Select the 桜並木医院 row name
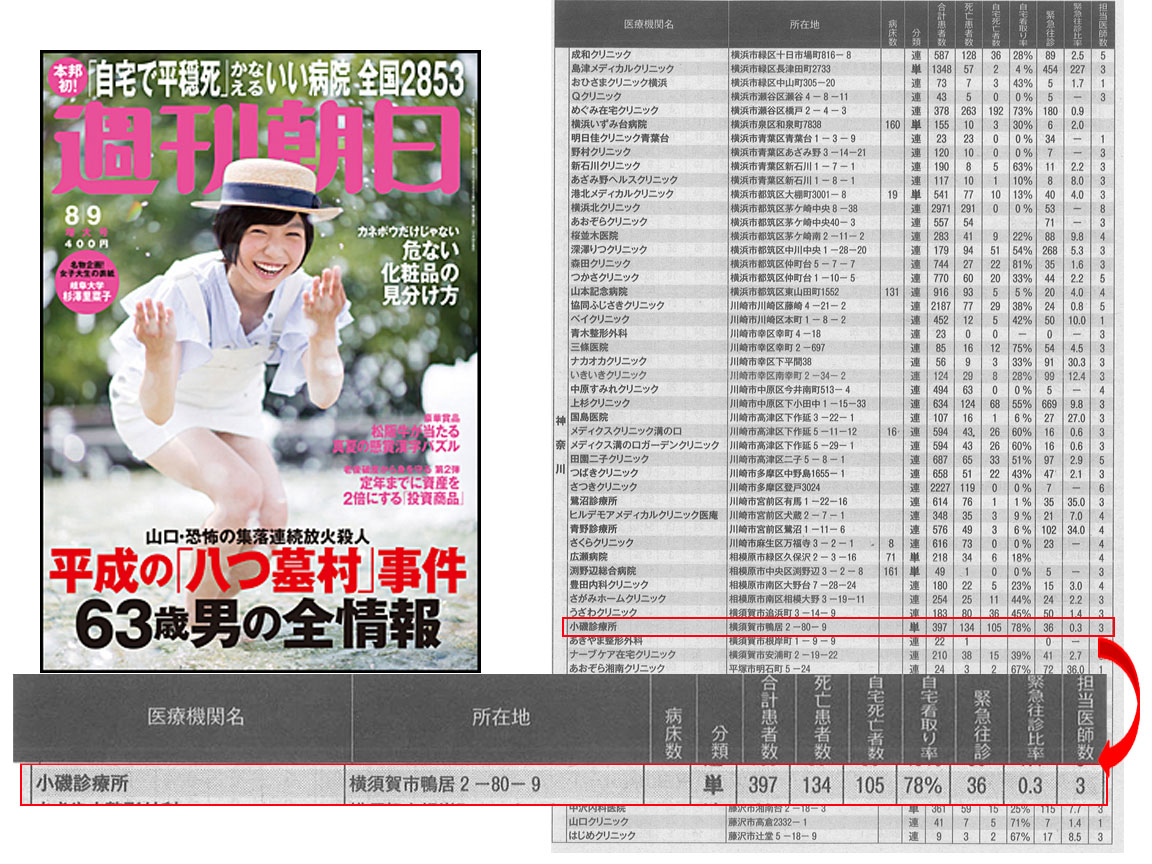Viewport: 1152px width, 864px height. [x=594, y=236]
